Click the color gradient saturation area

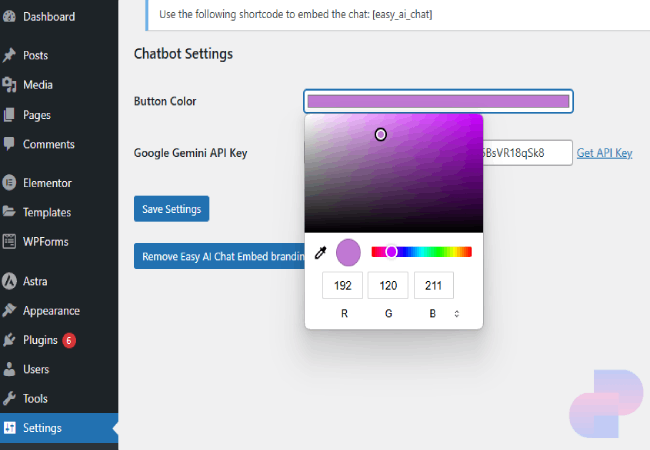pos(394,173)
